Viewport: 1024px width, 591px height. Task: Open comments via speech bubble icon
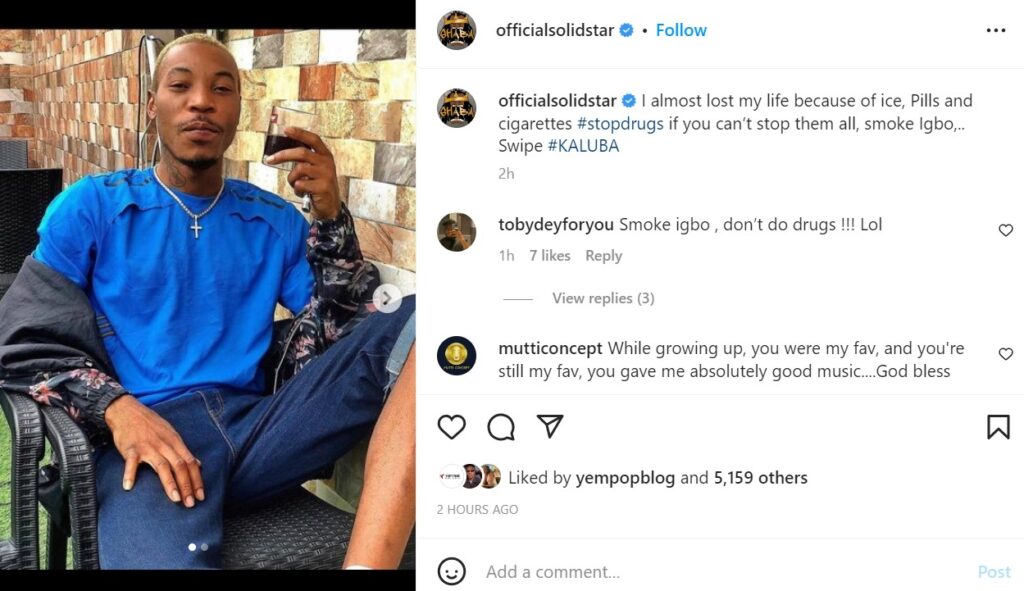501,427
